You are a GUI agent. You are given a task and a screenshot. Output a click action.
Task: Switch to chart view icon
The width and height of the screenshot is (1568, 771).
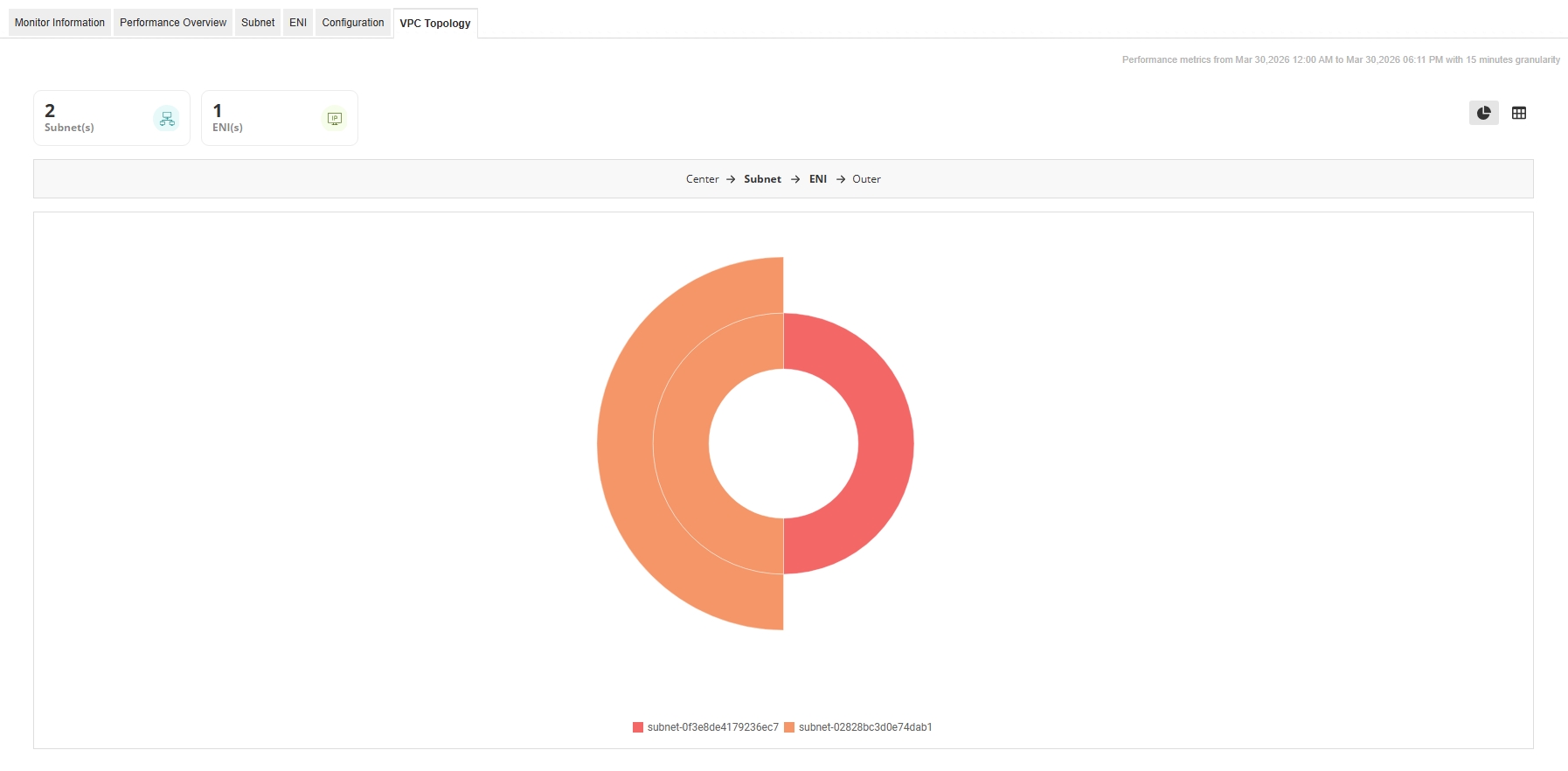[x=1483, y=113]
